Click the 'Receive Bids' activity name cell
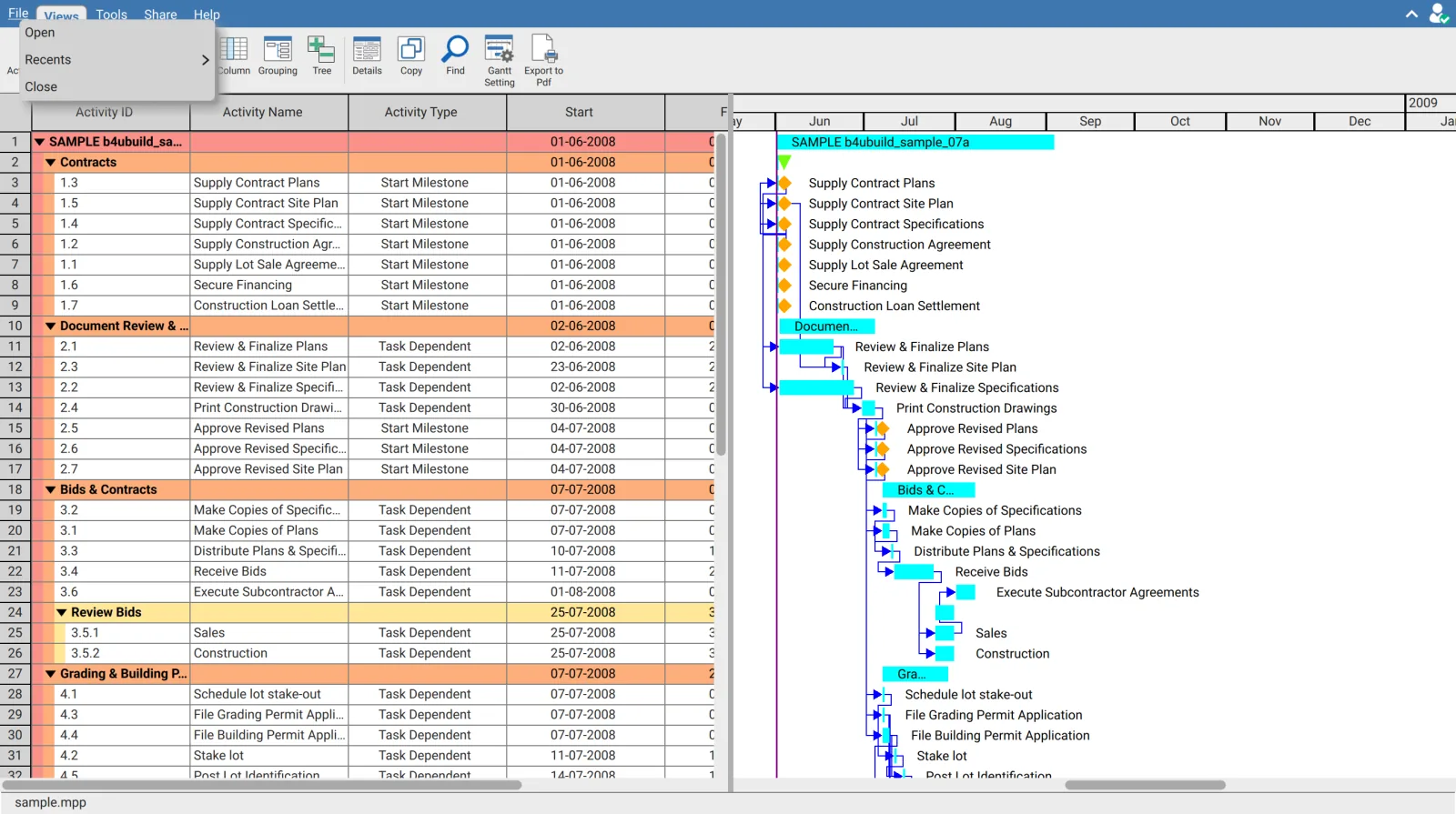The height and width of the screenshot is (814, 1456). click(268, 572)
